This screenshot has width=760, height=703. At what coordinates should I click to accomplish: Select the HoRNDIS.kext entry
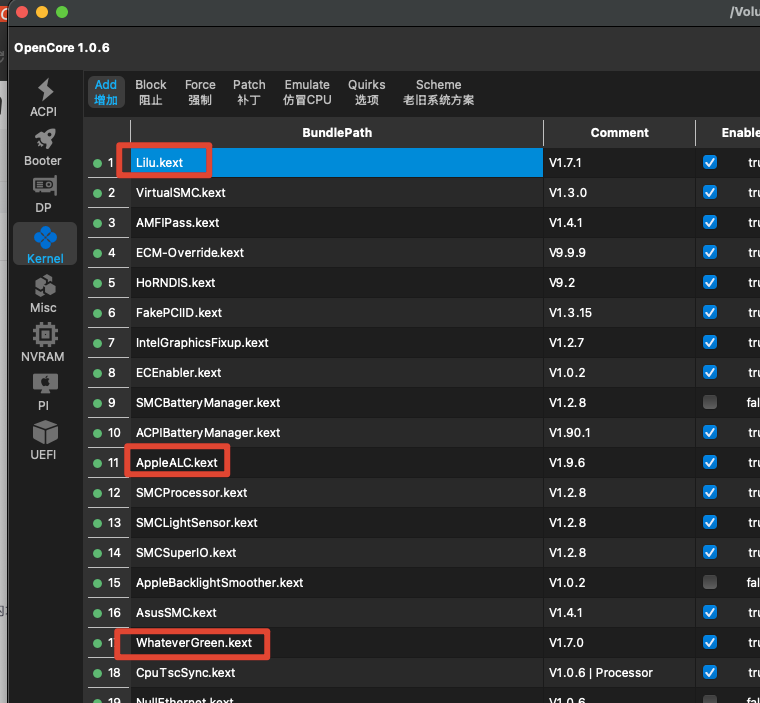click(337, 283)
